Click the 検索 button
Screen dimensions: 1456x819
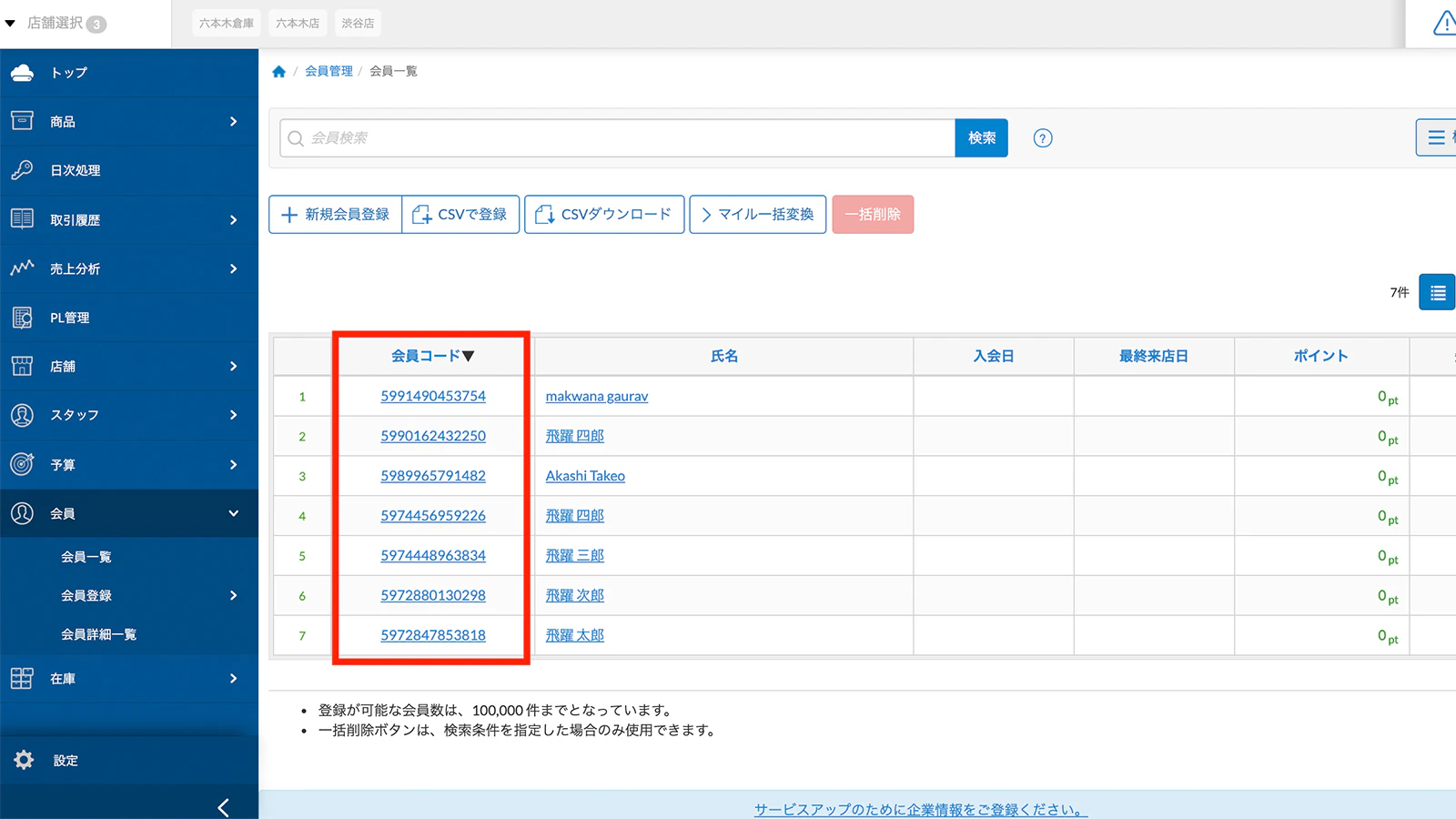(982, 137)
